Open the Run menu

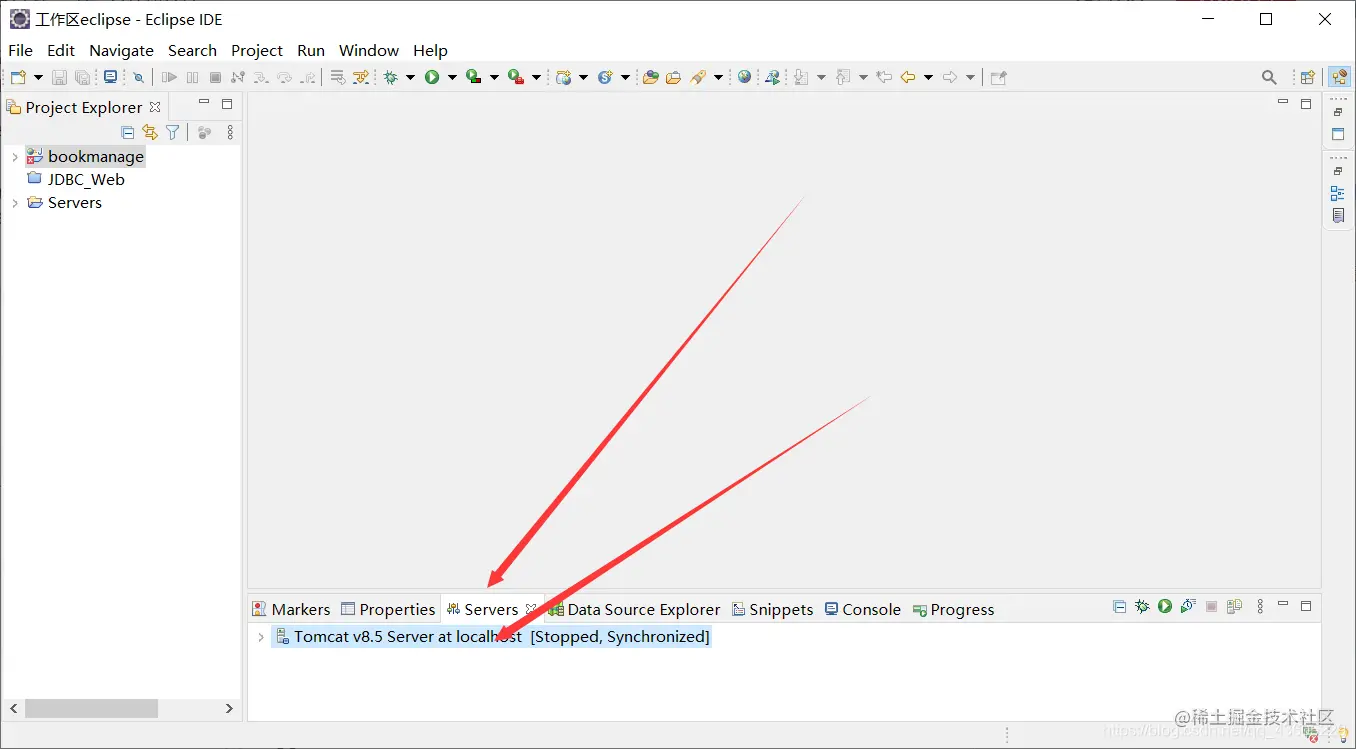click(311, 50)
